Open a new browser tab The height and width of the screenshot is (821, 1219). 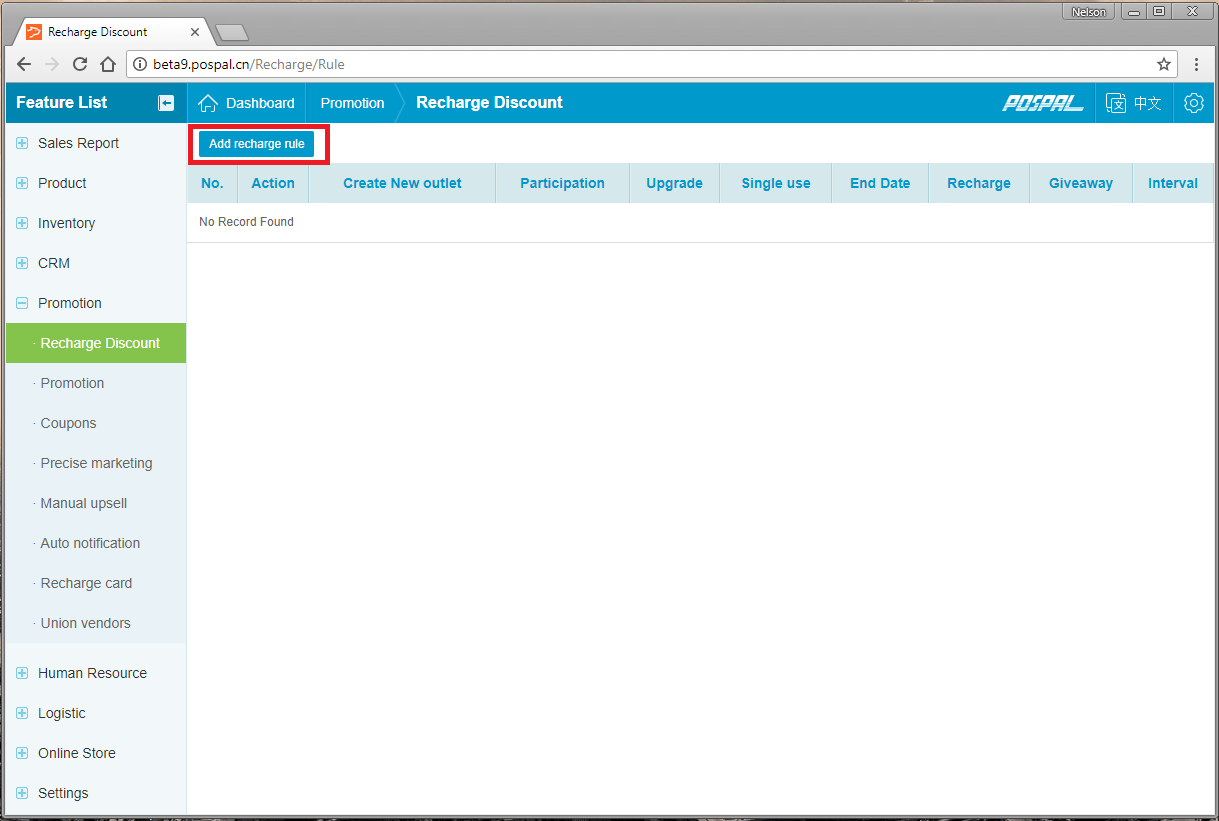pos(232,33)
